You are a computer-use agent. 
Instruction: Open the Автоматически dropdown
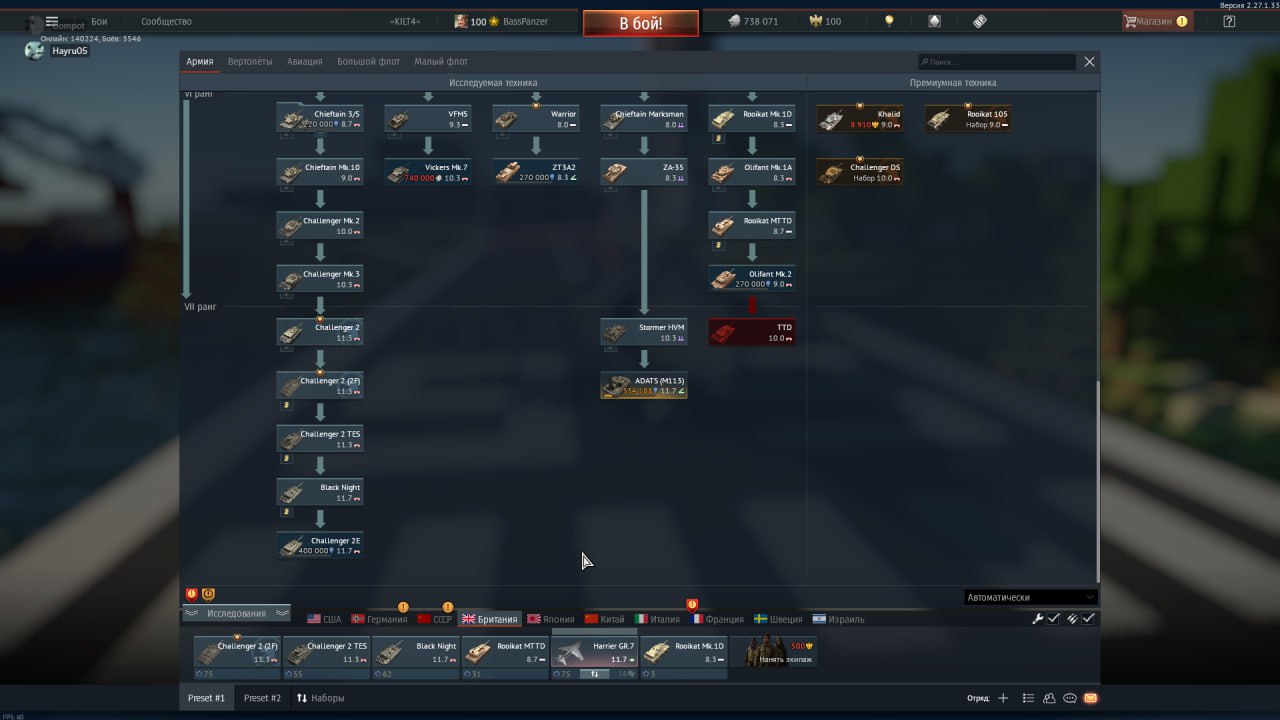(1030, 597)
